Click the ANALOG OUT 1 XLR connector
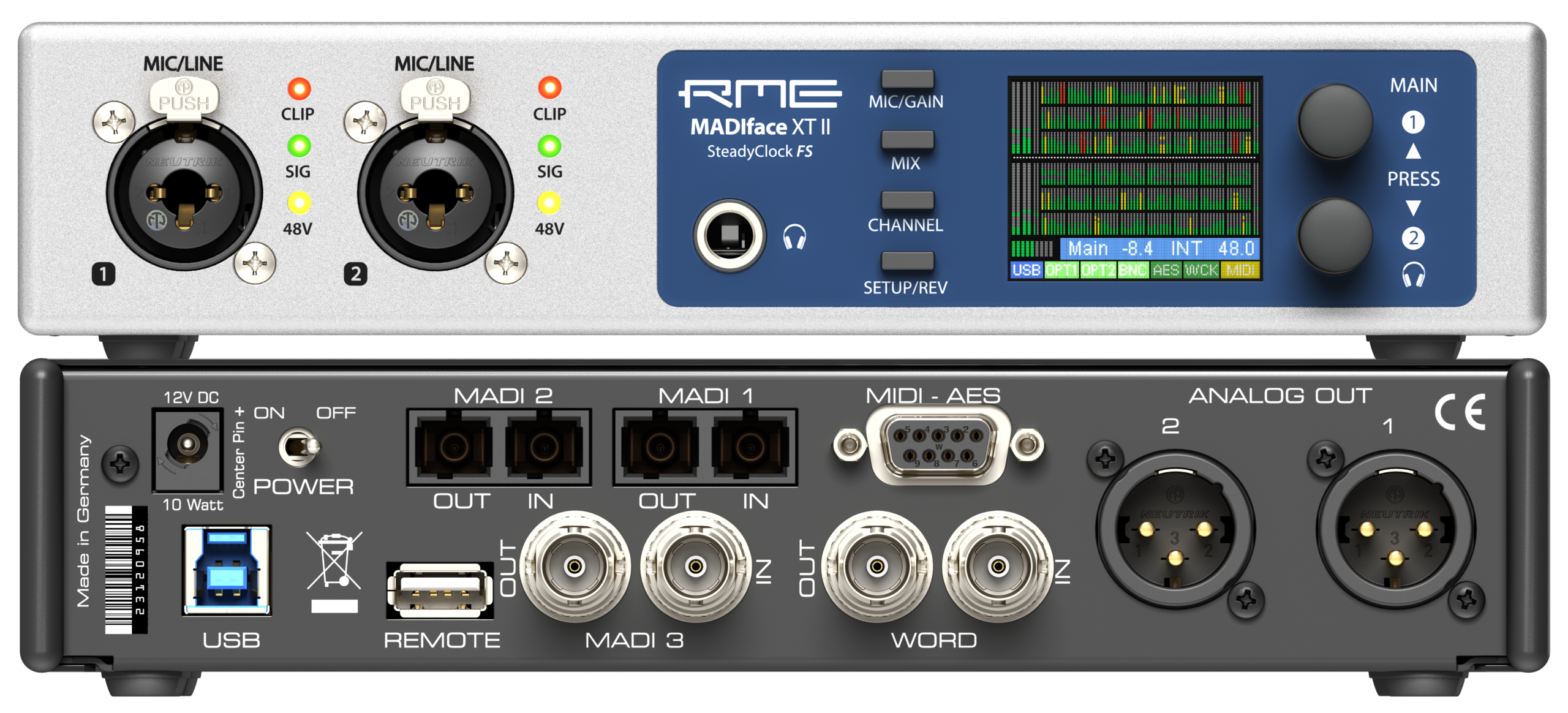Screen dimensions: 1568x713 pyautogui.click(x=1396, y=530)
